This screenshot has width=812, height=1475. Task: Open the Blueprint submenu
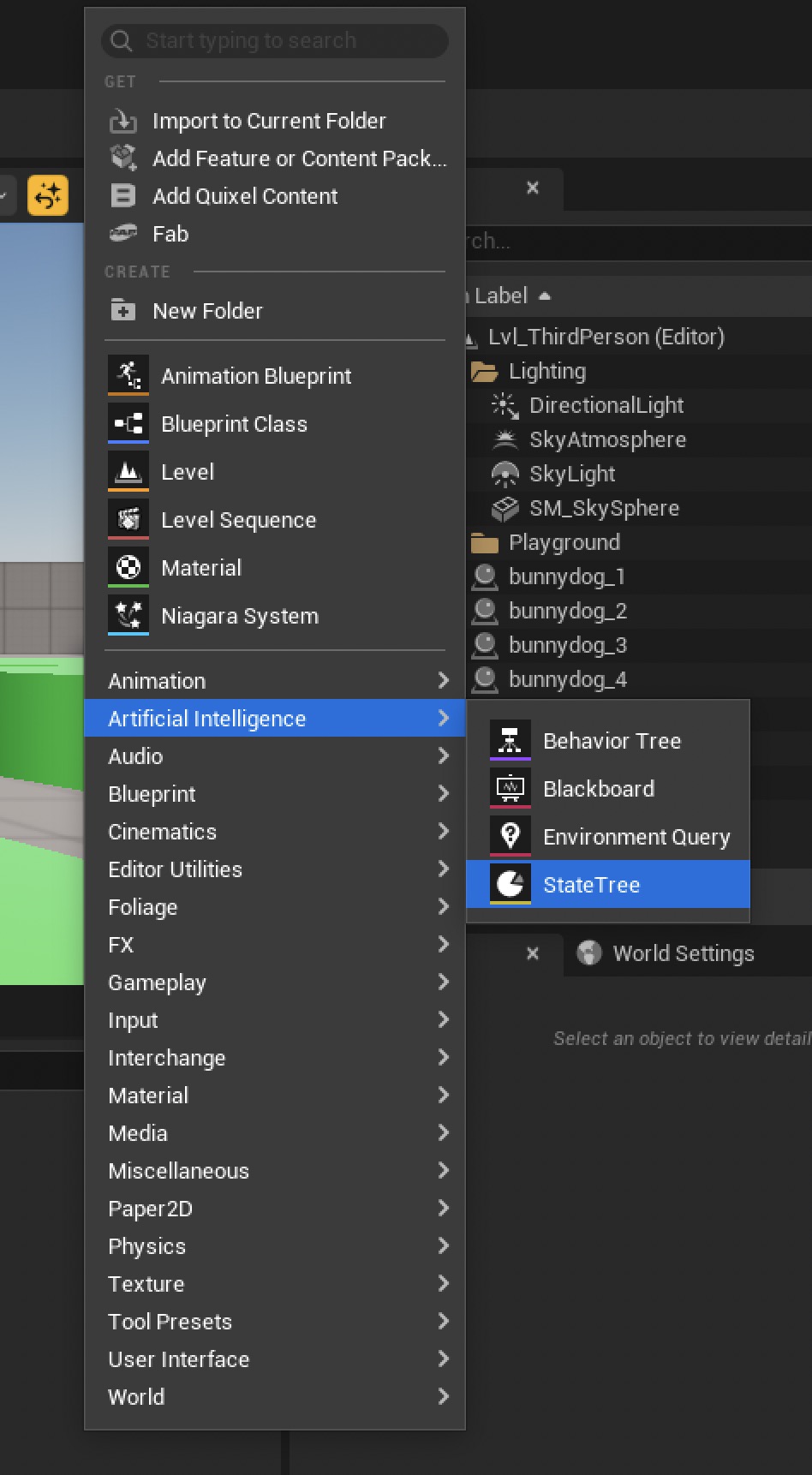(x=152, y=794)
